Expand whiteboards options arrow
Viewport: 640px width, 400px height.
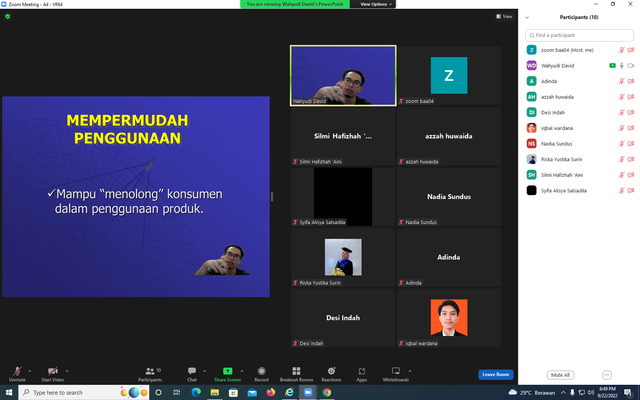point(410,371)
